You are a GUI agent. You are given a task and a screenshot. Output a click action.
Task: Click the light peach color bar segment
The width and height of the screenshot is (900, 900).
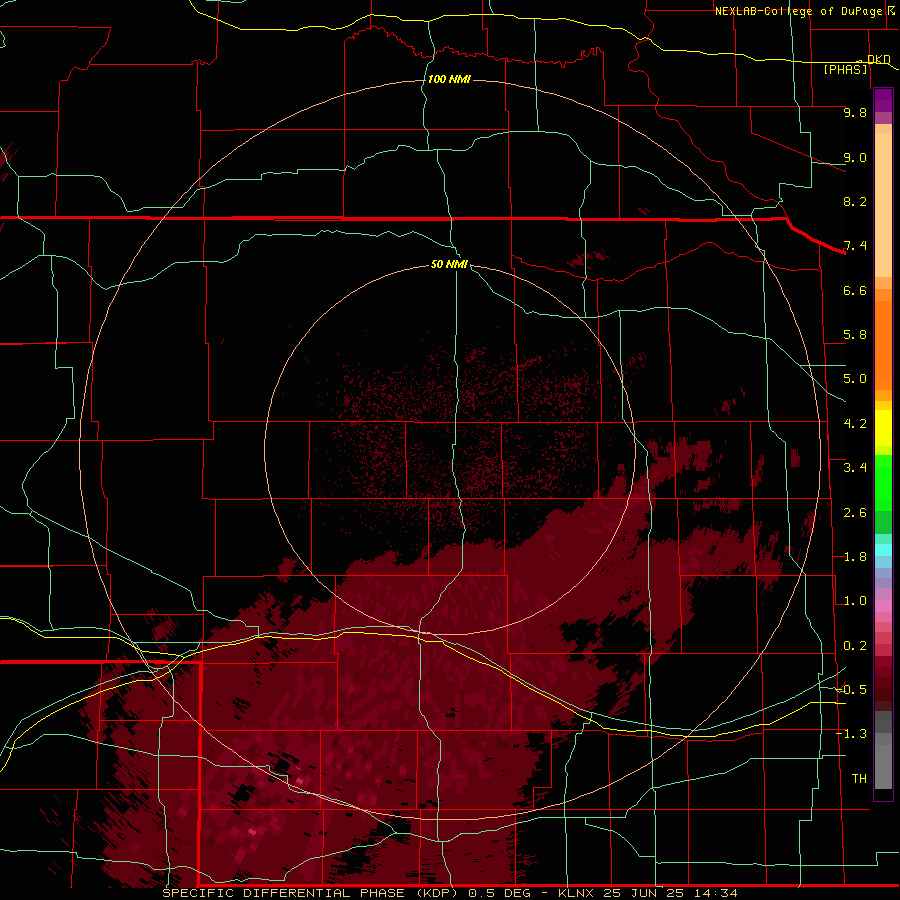pyautogui.click(x=883, y=205)
